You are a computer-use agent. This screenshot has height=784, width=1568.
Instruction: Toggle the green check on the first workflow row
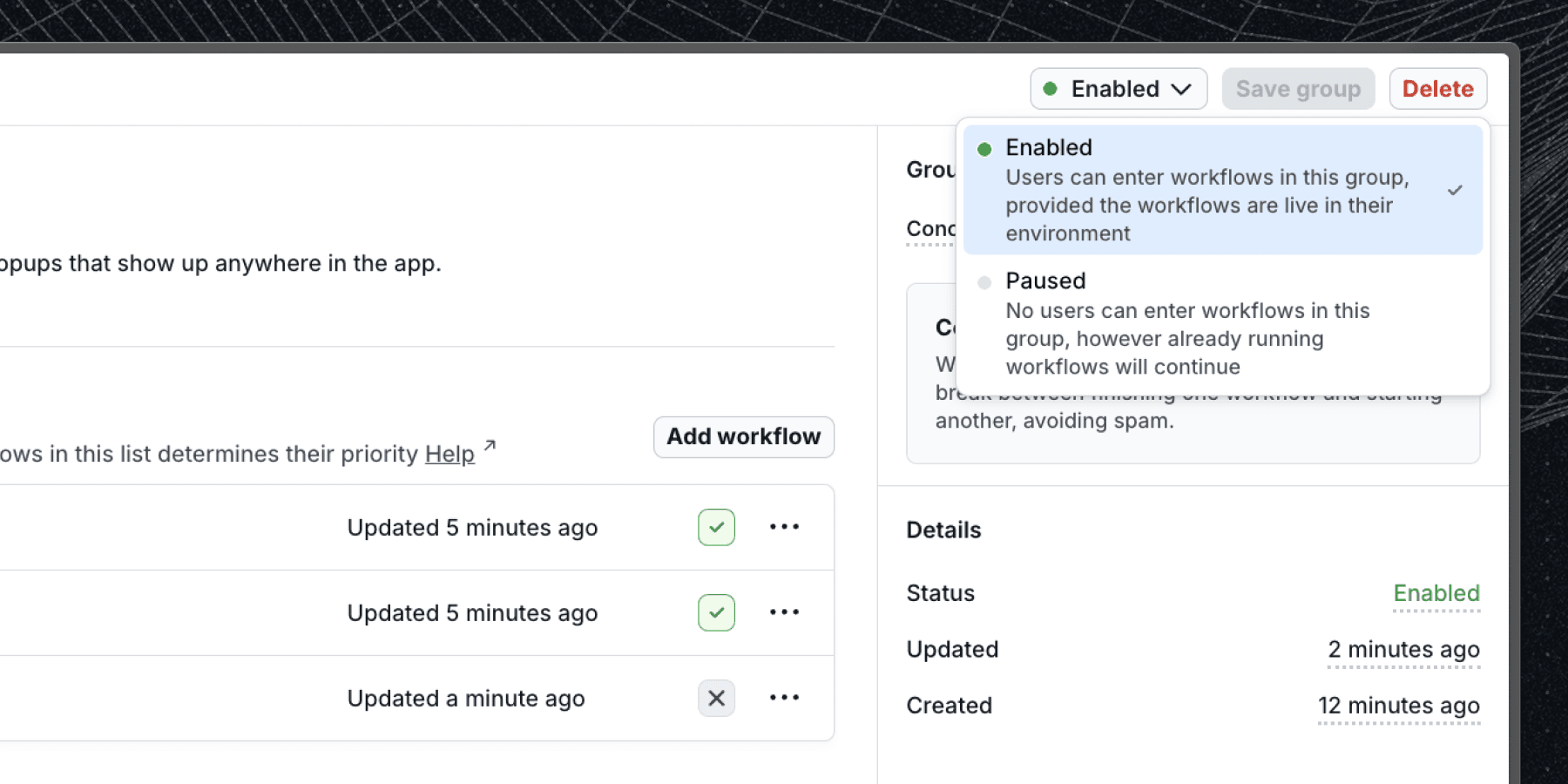point(716,527)
